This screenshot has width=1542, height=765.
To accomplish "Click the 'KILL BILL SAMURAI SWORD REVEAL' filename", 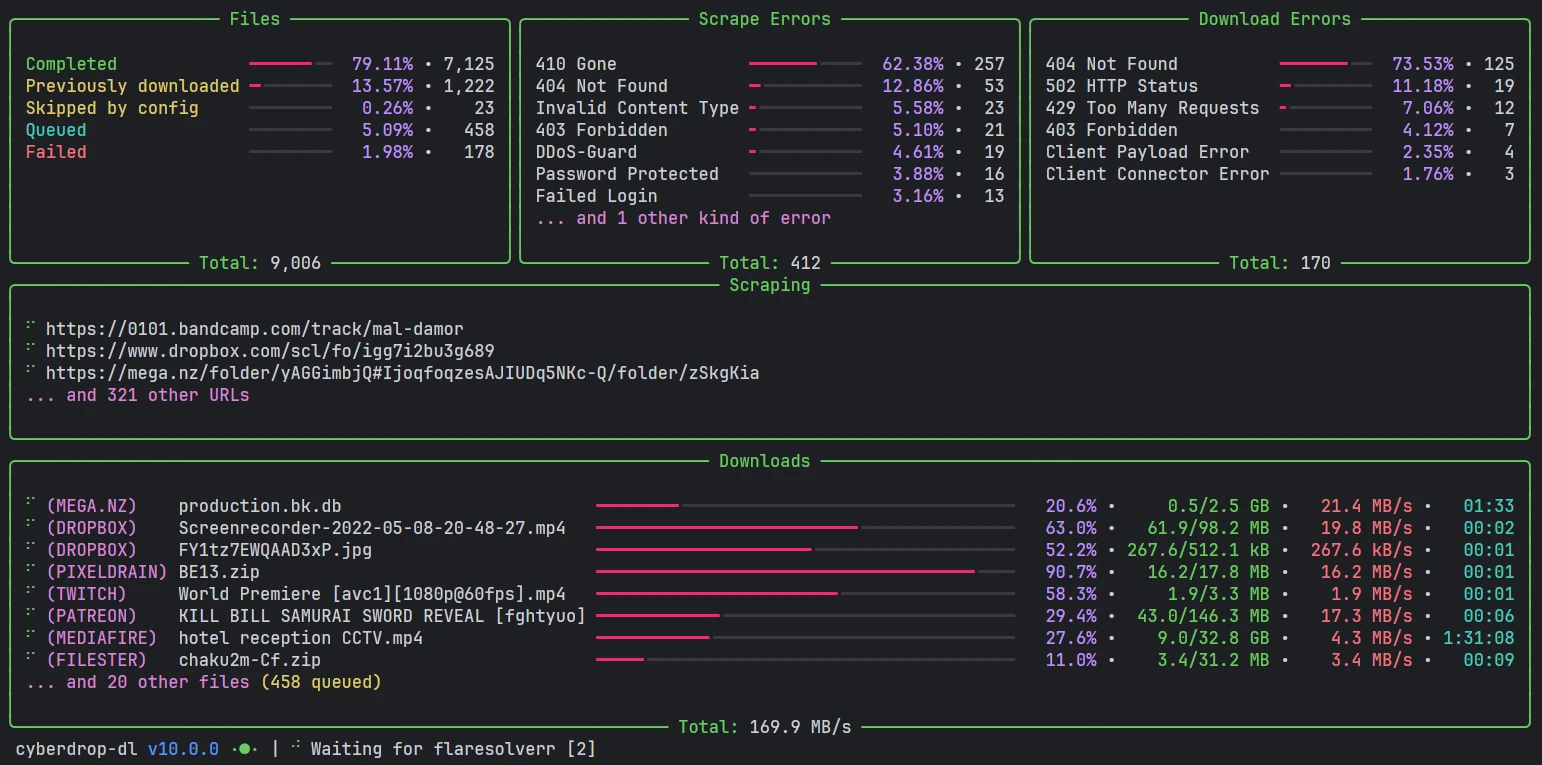I will pos(382,616).
